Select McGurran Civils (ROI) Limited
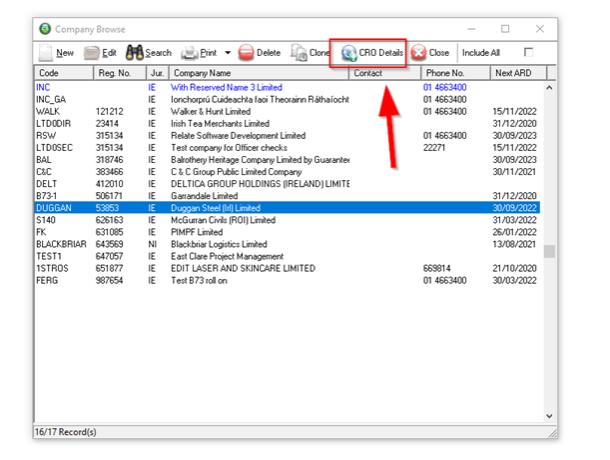This screenshot has width=610, height=460. (x=287, y=220)
